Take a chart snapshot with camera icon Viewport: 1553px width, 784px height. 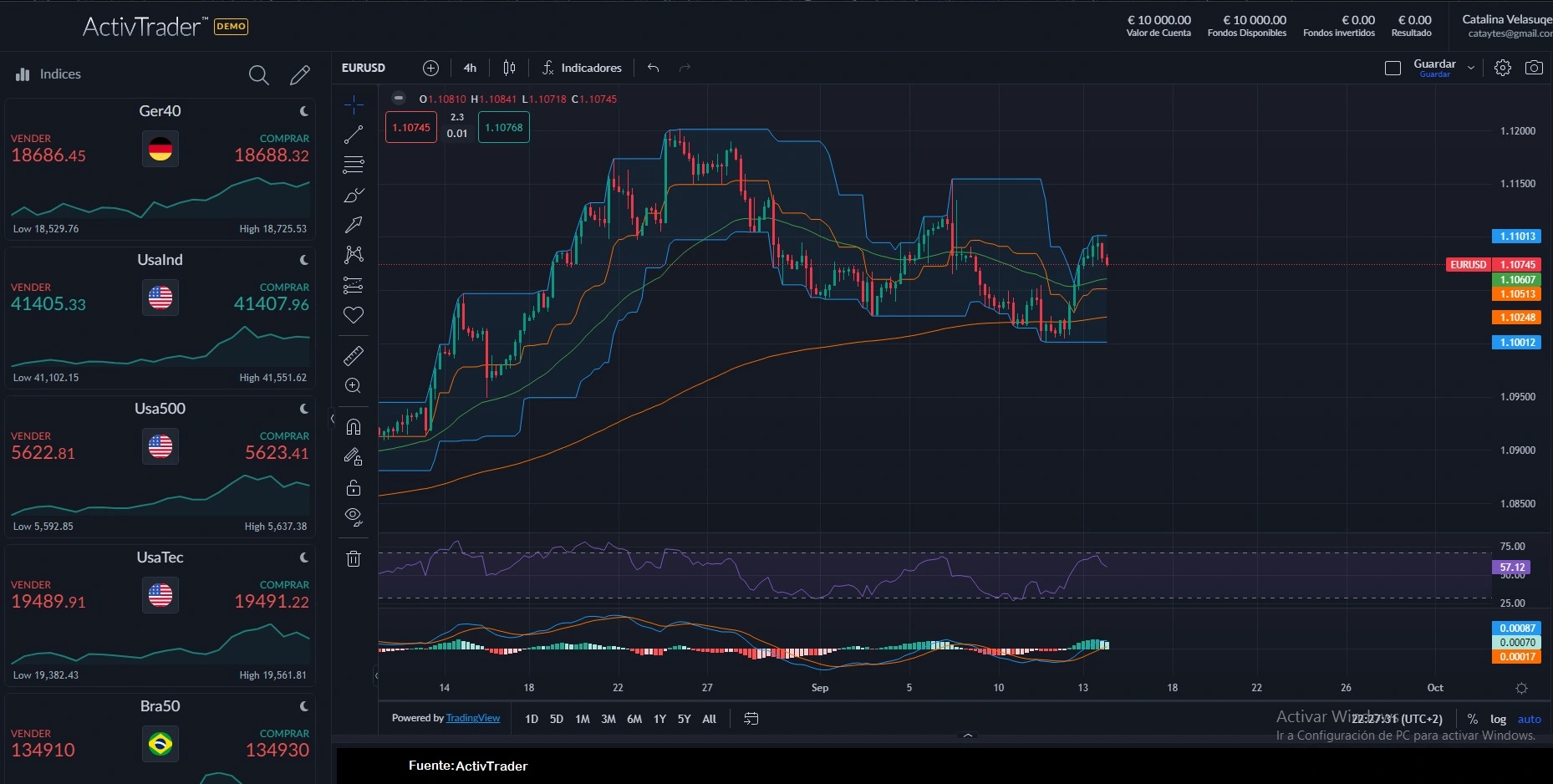(1534, 68)
